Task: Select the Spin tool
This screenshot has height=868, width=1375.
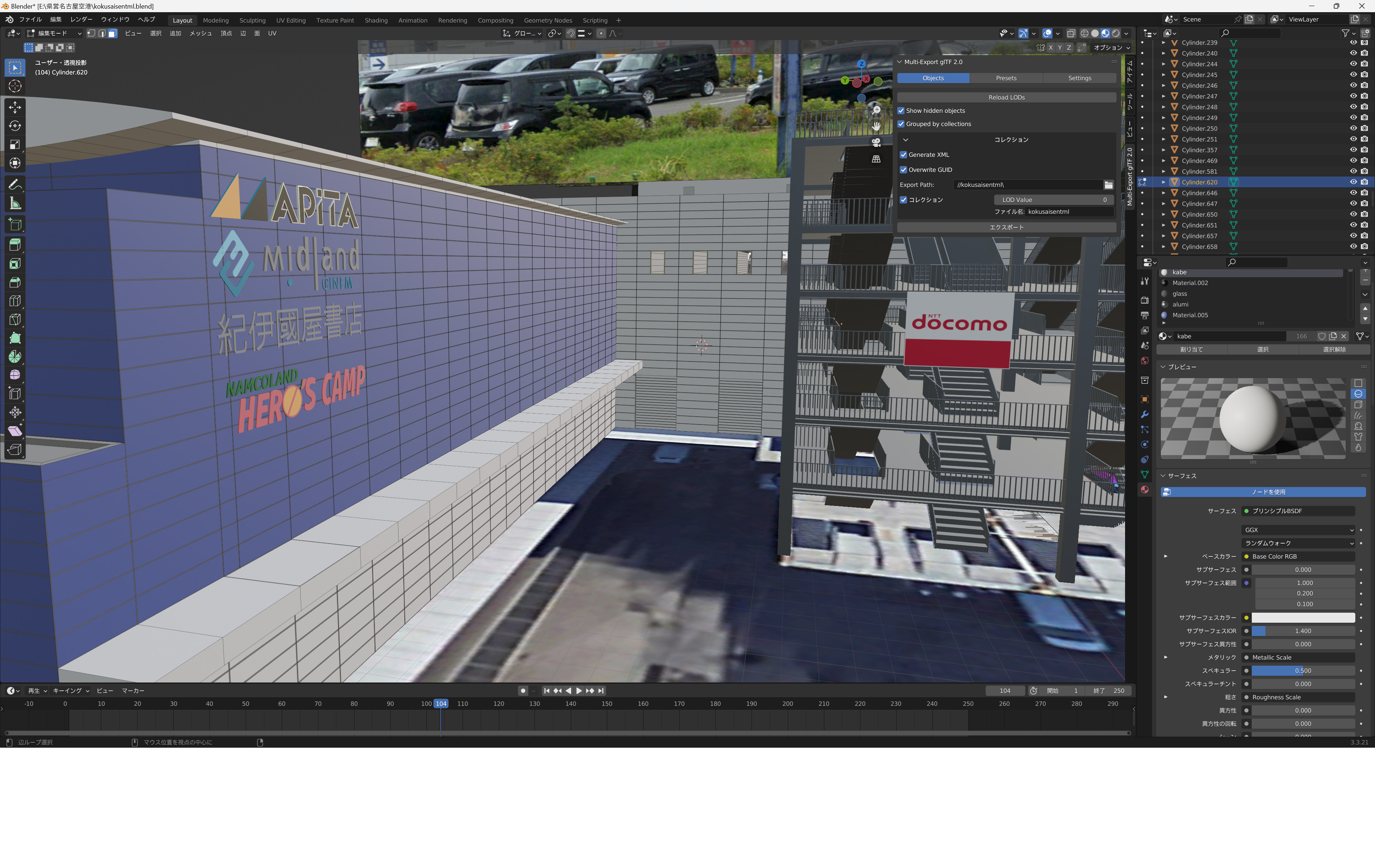Action: tap(15, 357)
